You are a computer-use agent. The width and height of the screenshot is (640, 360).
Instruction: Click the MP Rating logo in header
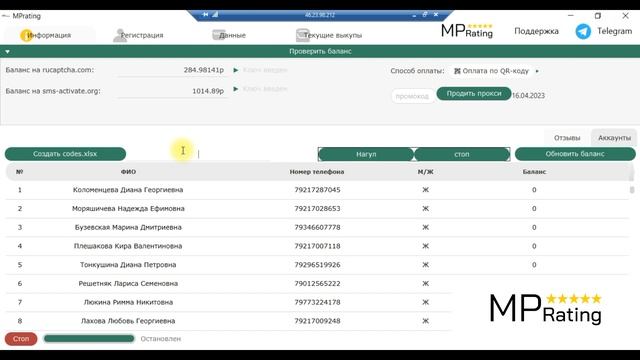467,31
